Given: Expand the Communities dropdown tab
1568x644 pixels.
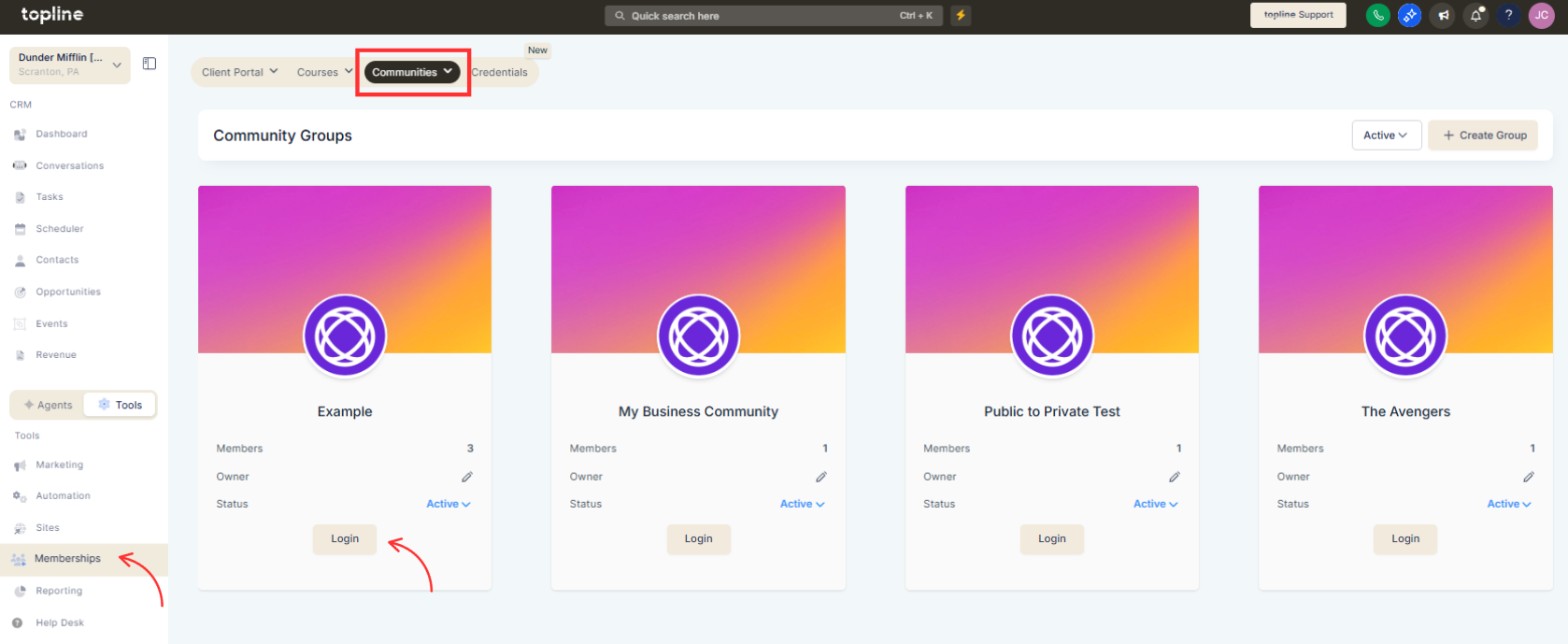Looking at the screenshot, I should (412, 72).
